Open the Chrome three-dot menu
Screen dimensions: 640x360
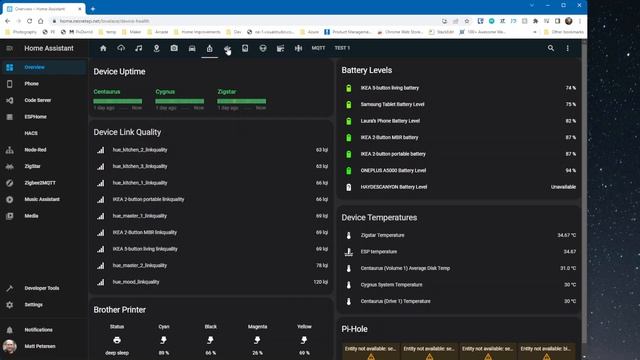click(x=580, y=21)
